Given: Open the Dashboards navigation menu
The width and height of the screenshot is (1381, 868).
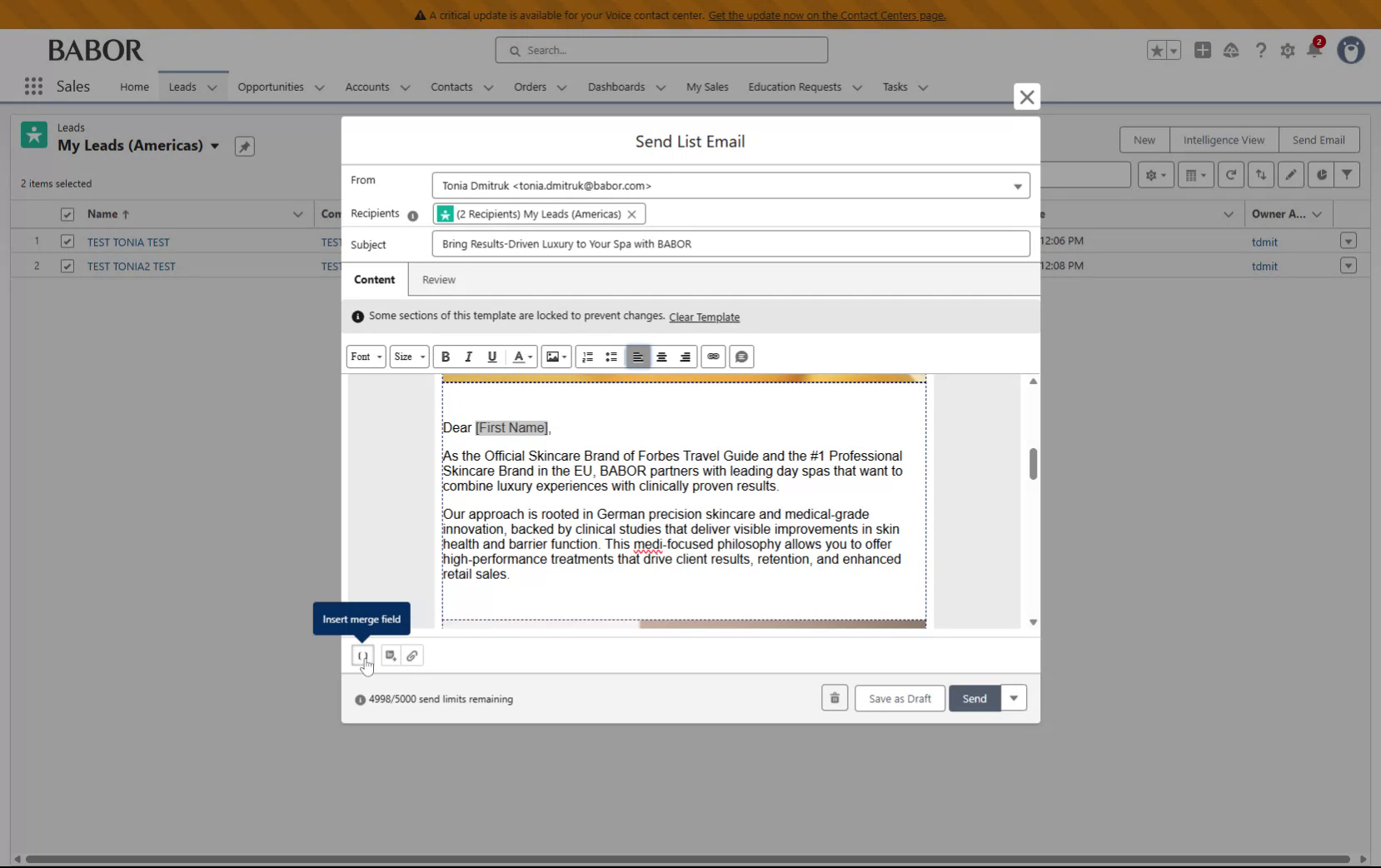Looking at the screenshot, I should [625, 87].
